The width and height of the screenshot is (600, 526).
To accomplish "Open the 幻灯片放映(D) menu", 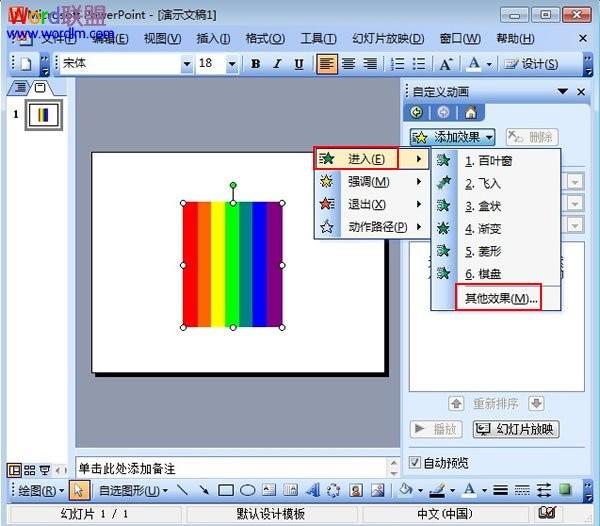I will (388, 39).
